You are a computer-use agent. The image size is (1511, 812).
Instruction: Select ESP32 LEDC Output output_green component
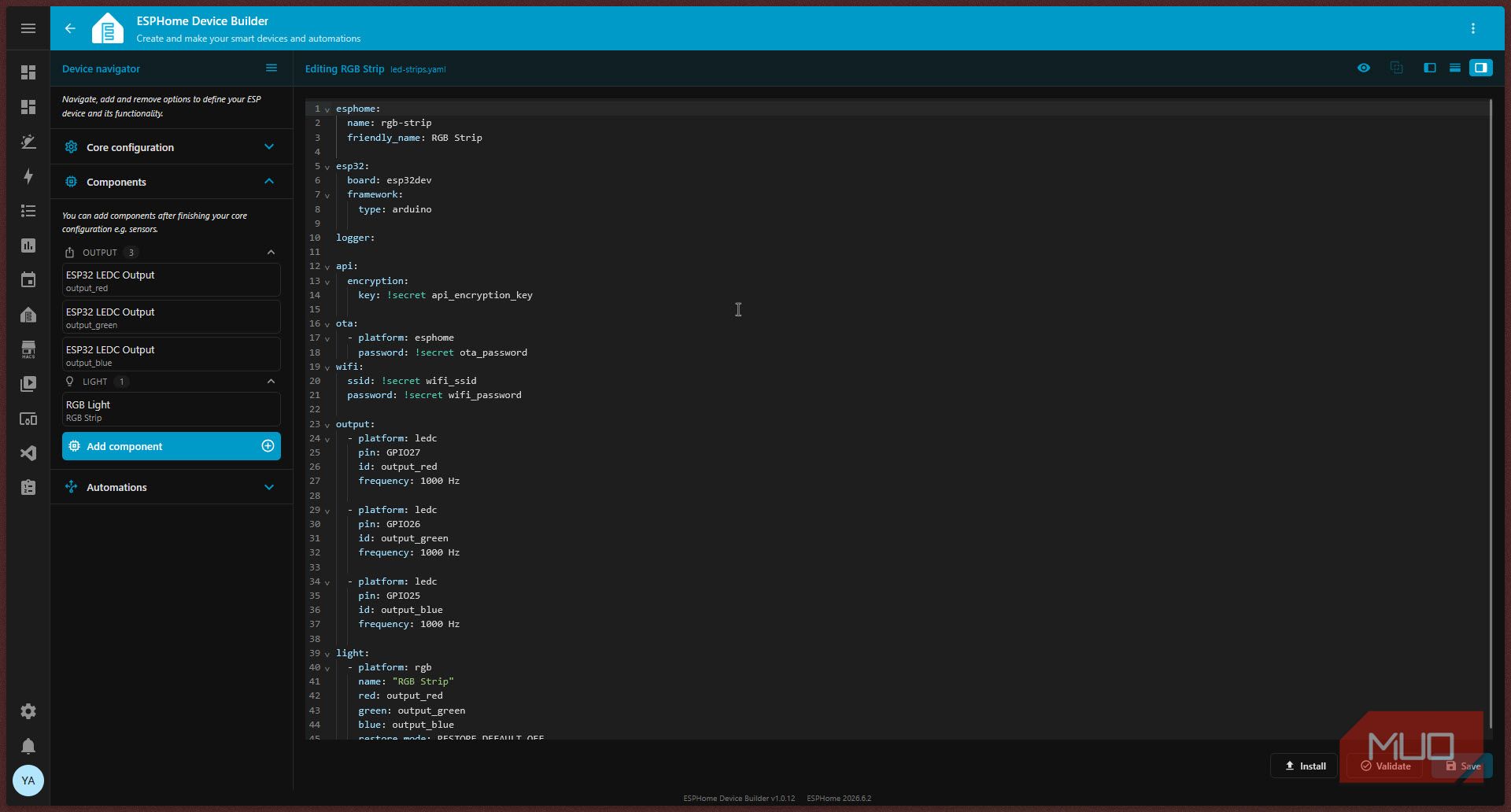[171, 318]
